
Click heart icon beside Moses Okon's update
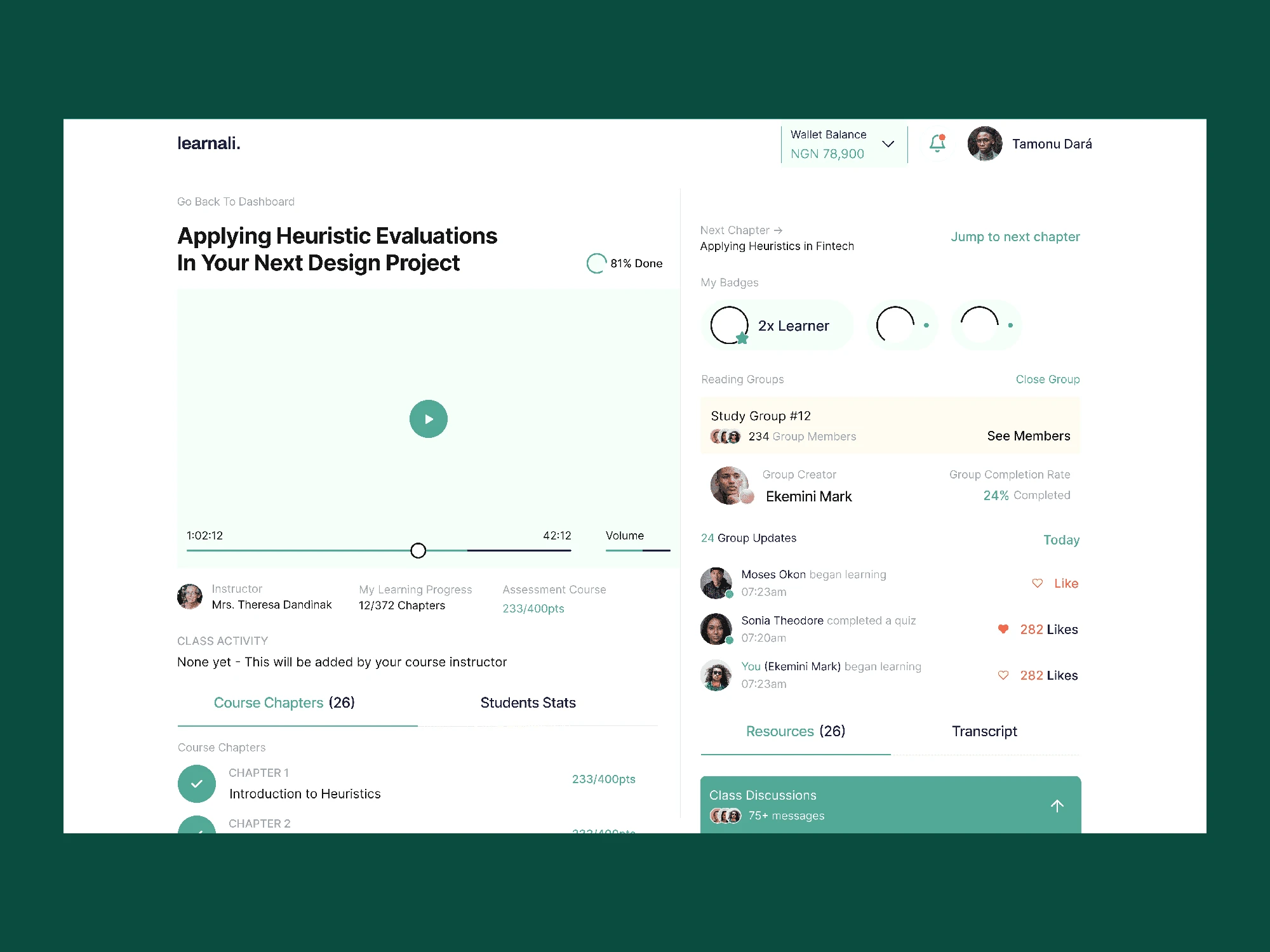[x=1037, y=583]
